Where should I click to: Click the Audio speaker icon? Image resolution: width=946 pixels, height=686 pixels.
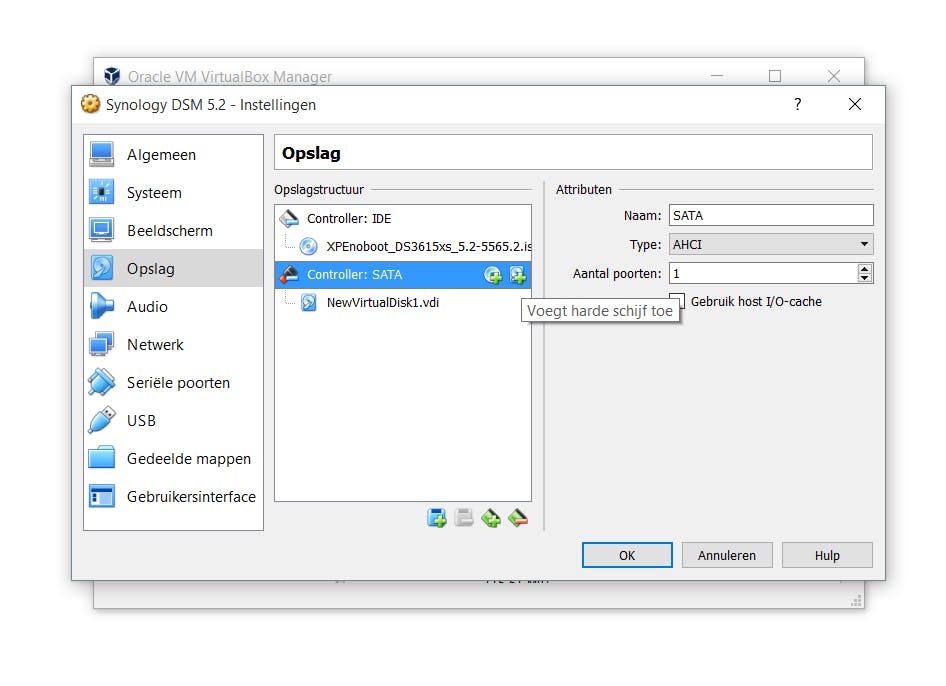pyautogui.click(x=101, y=306)
